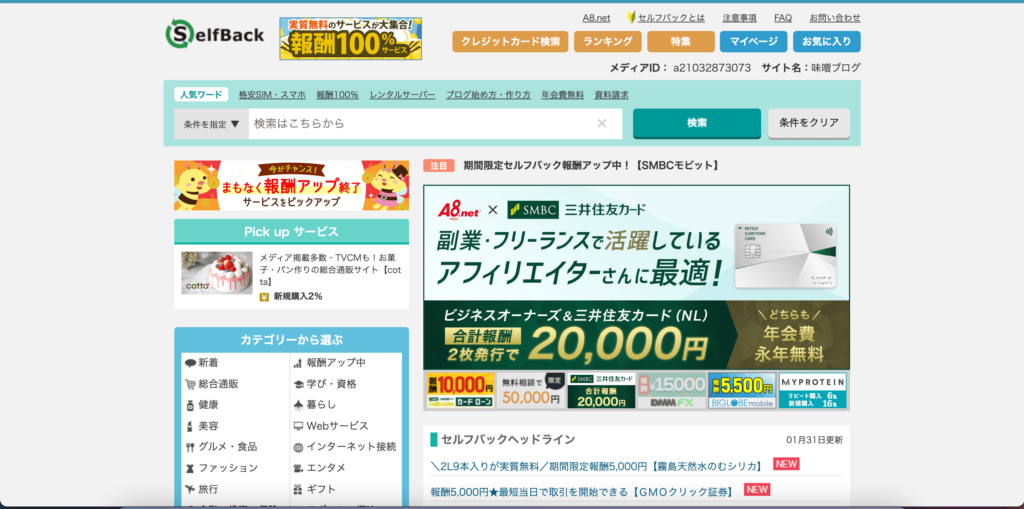Click the Webサービス category label
Image resolution: width=1024 pixels, height=509 pixels.
338,426
